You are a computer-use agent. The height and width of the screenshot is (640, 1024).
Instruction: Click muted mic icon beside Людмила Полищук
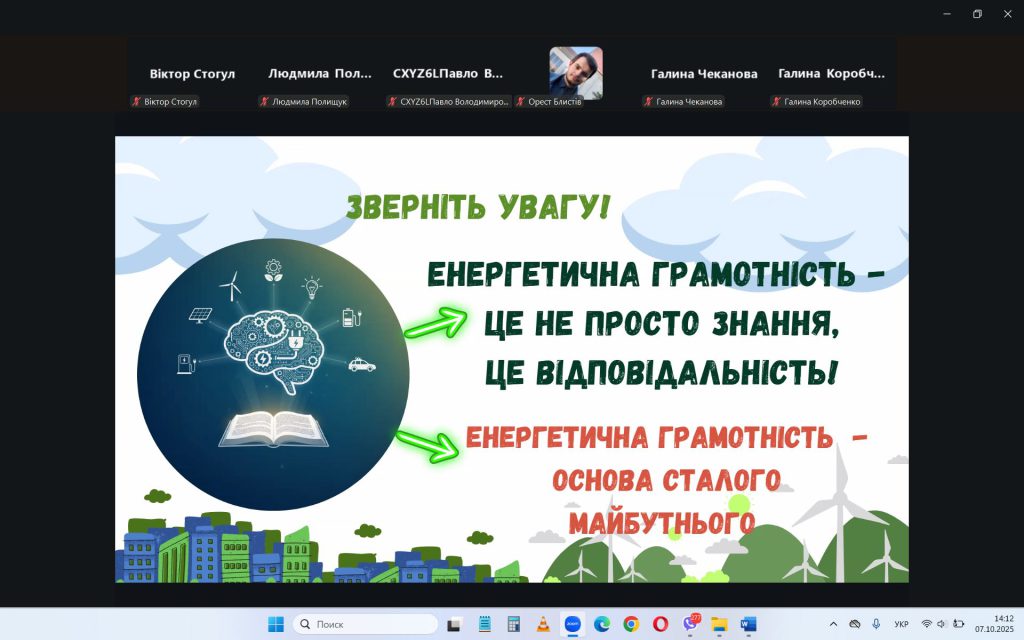(x=264, y=101)
